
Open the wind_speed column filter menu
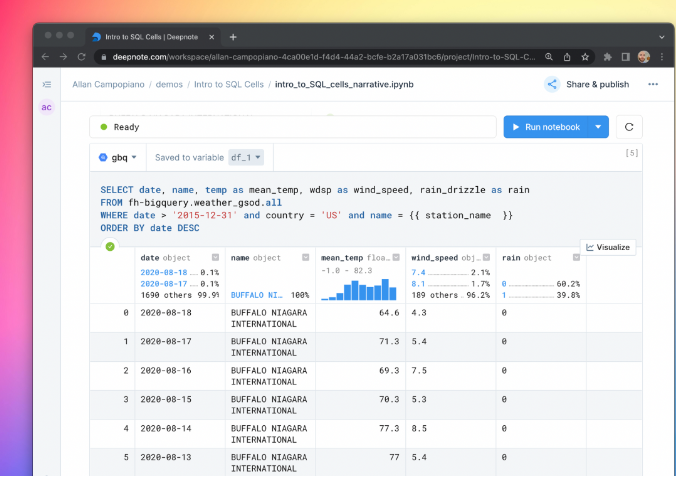(x=486, y=257)
